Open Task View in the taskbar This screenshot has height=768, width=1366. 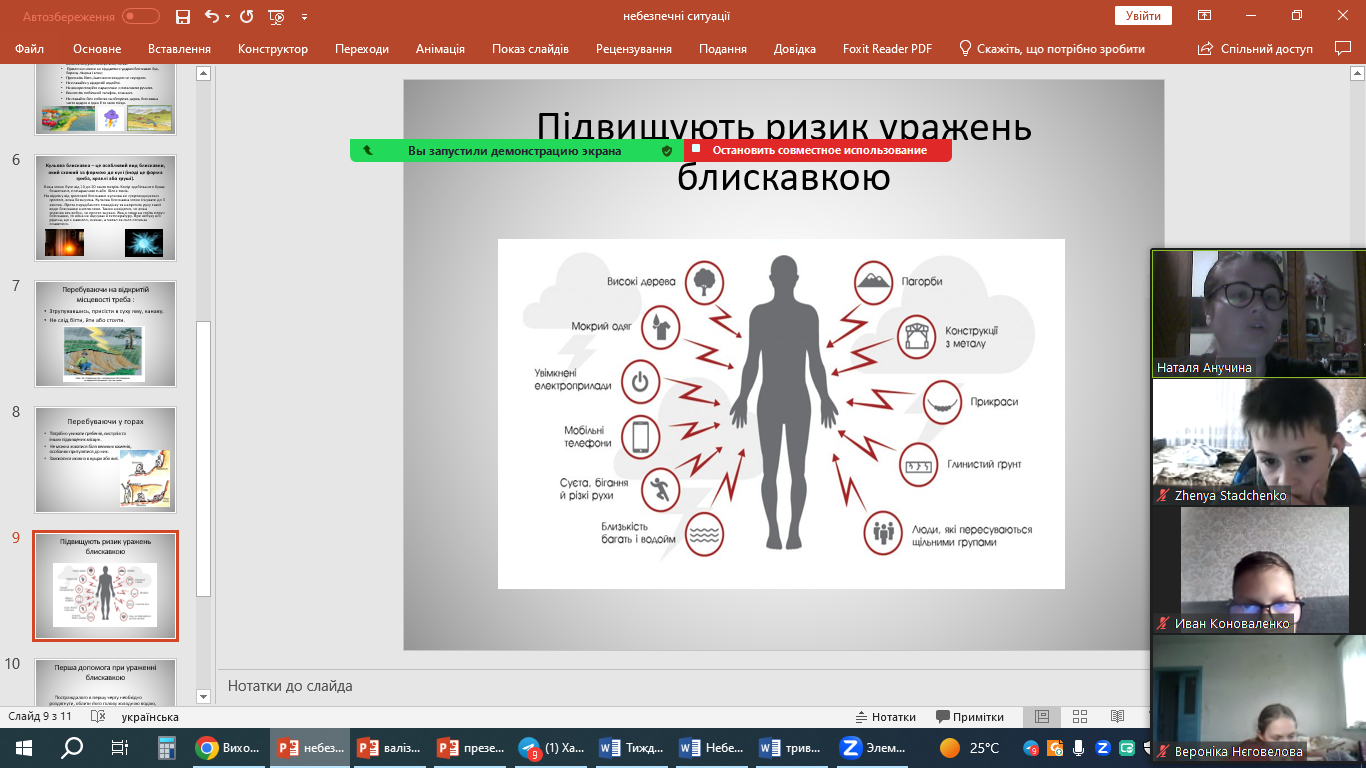(x=120, y=747)
